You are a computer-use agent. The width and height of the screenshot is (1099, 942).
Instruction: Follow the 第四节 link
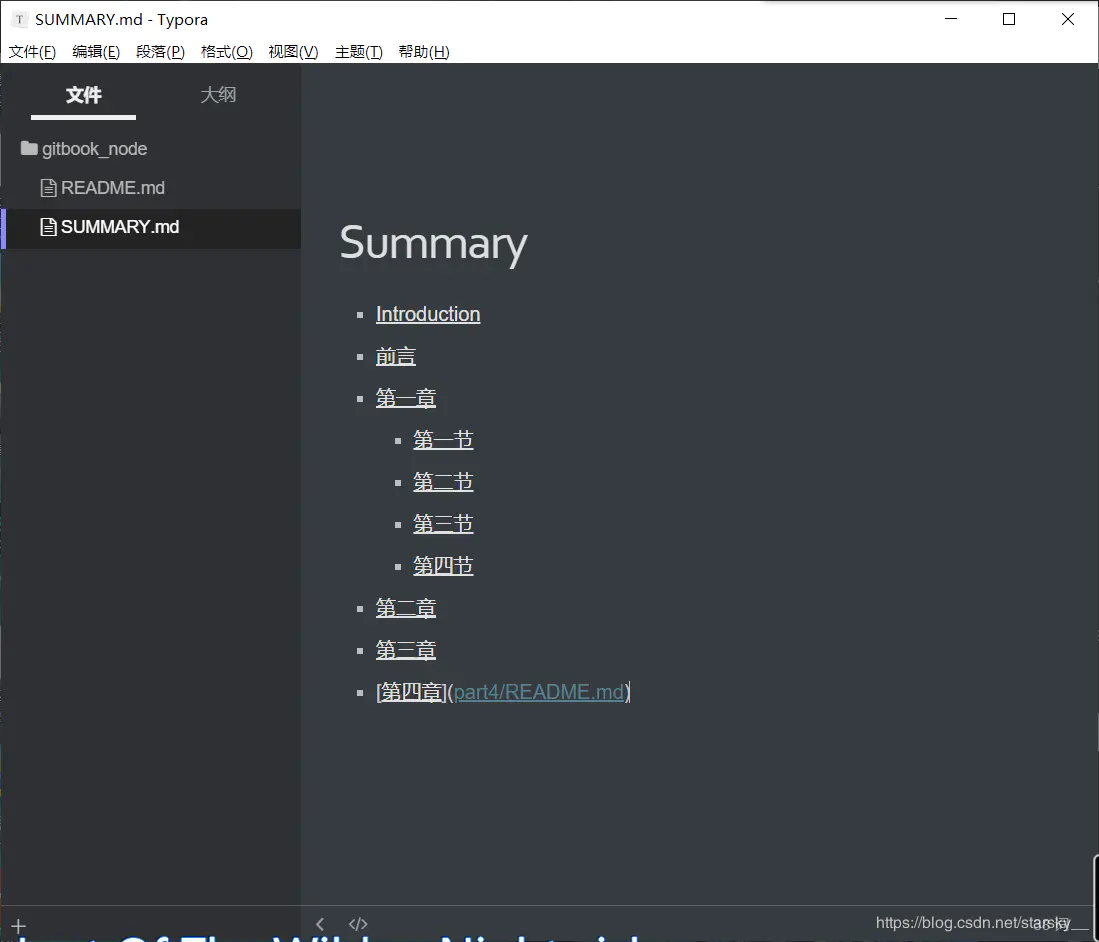pyautogui.click(x=443, y=566)
